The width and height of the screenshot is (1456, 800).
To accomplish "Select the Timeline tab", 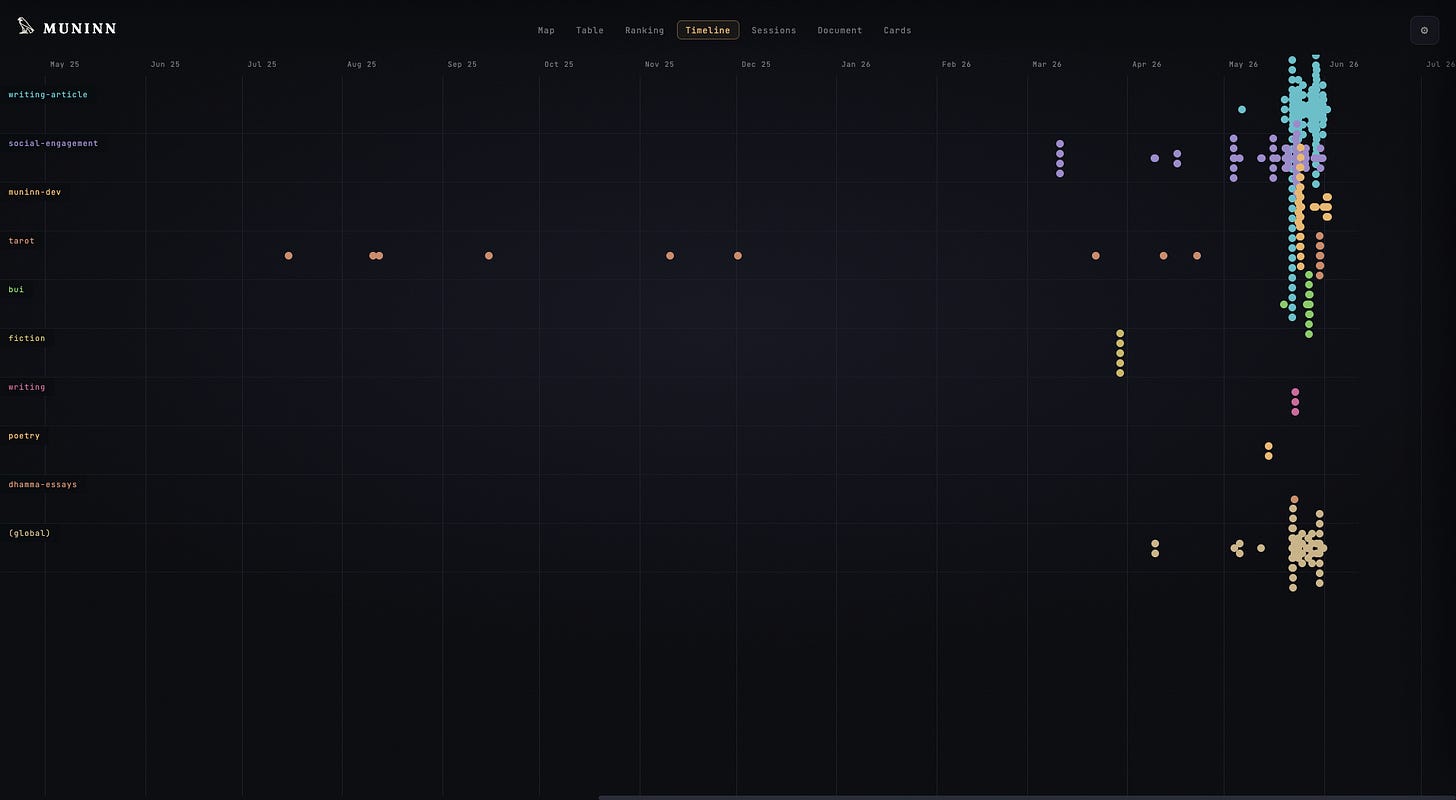I will [708, 30].
